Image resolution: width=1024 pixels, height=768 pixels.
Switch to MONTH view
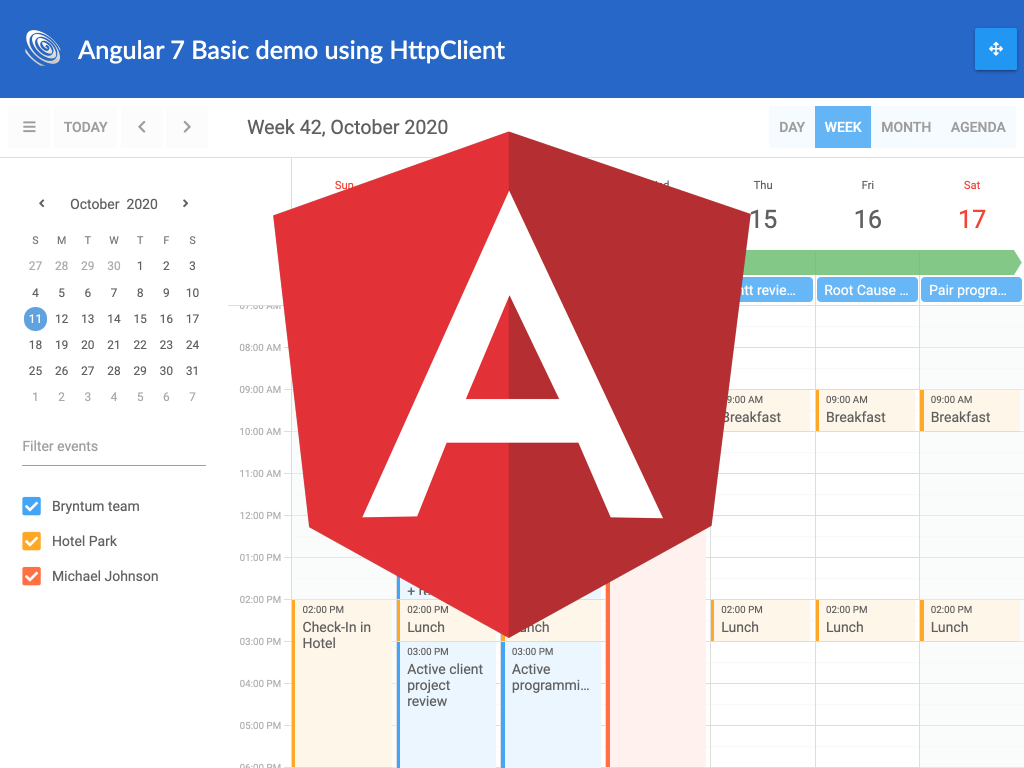906,127
